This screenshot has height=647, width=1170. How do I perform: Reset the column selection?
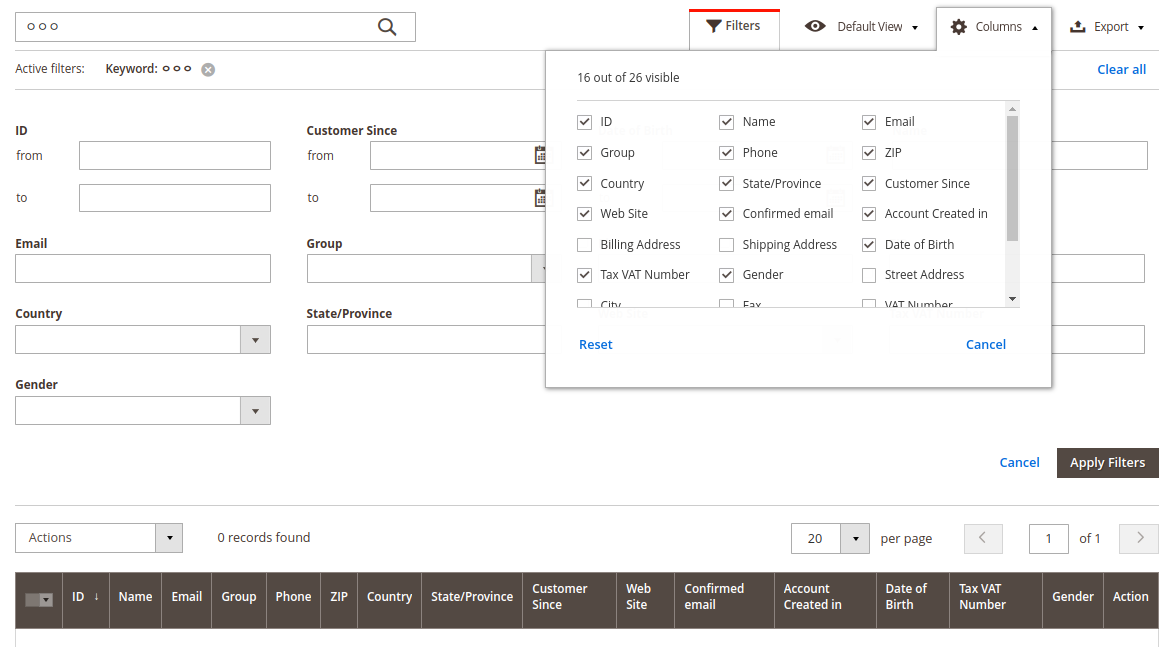coord(595,345)
